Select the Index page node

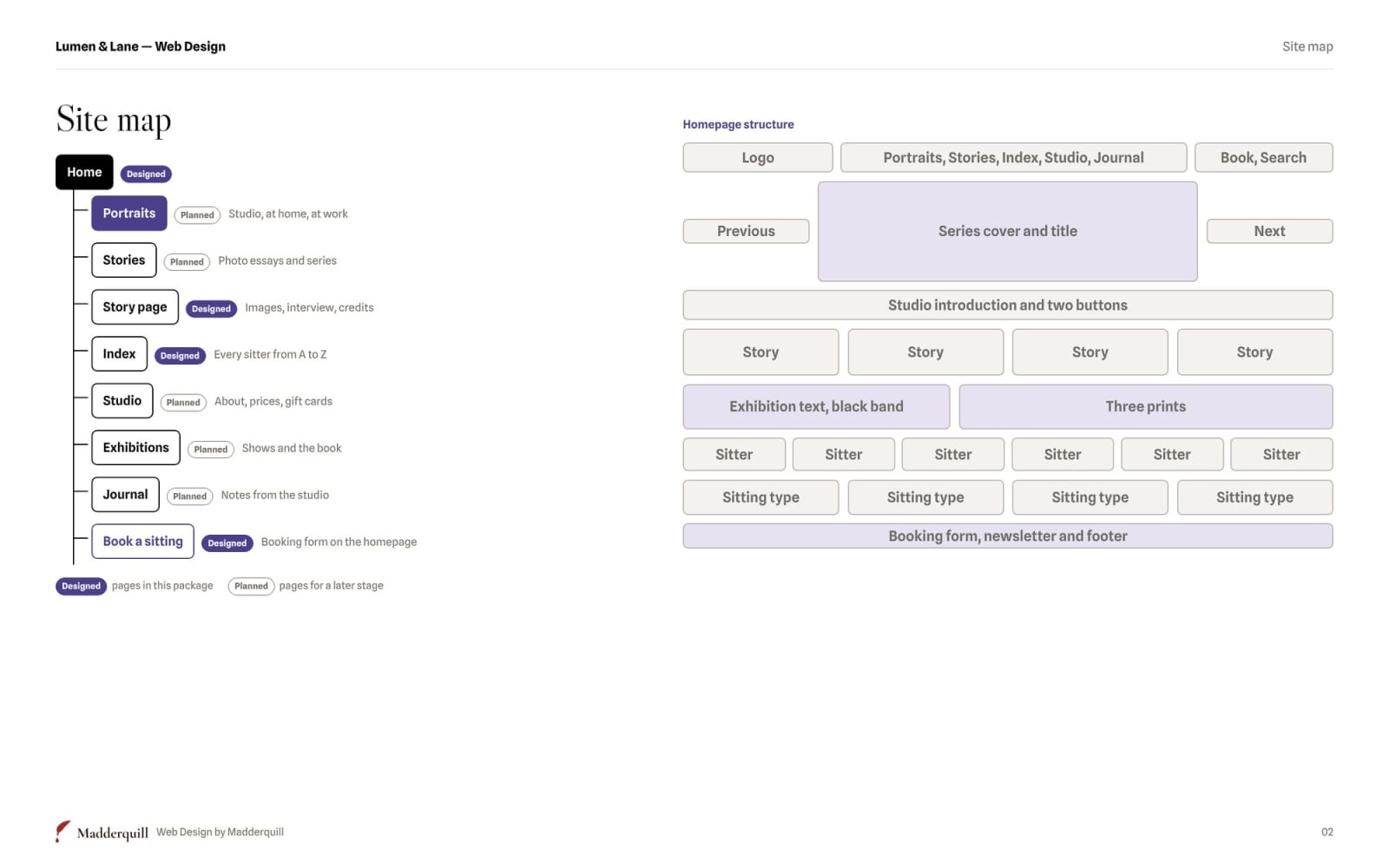click(119, 354)
